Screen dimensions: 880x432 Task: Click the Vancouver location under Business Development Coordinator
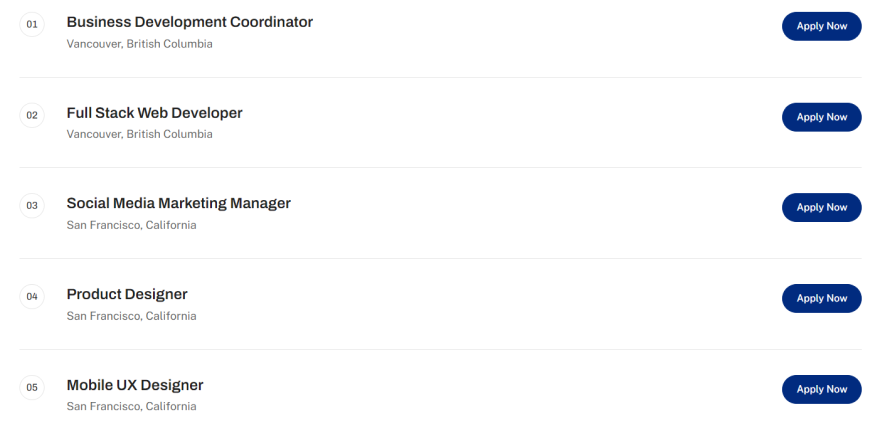139,44
